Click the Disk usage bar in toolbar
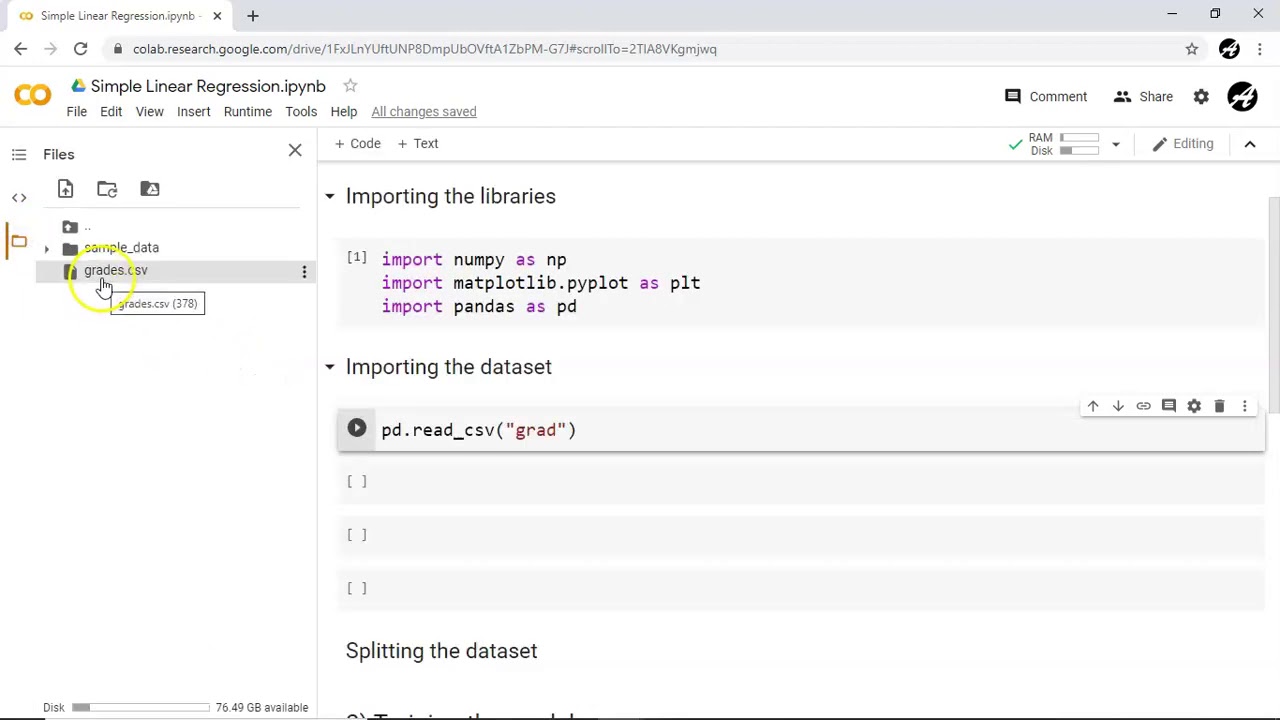 1080,151
